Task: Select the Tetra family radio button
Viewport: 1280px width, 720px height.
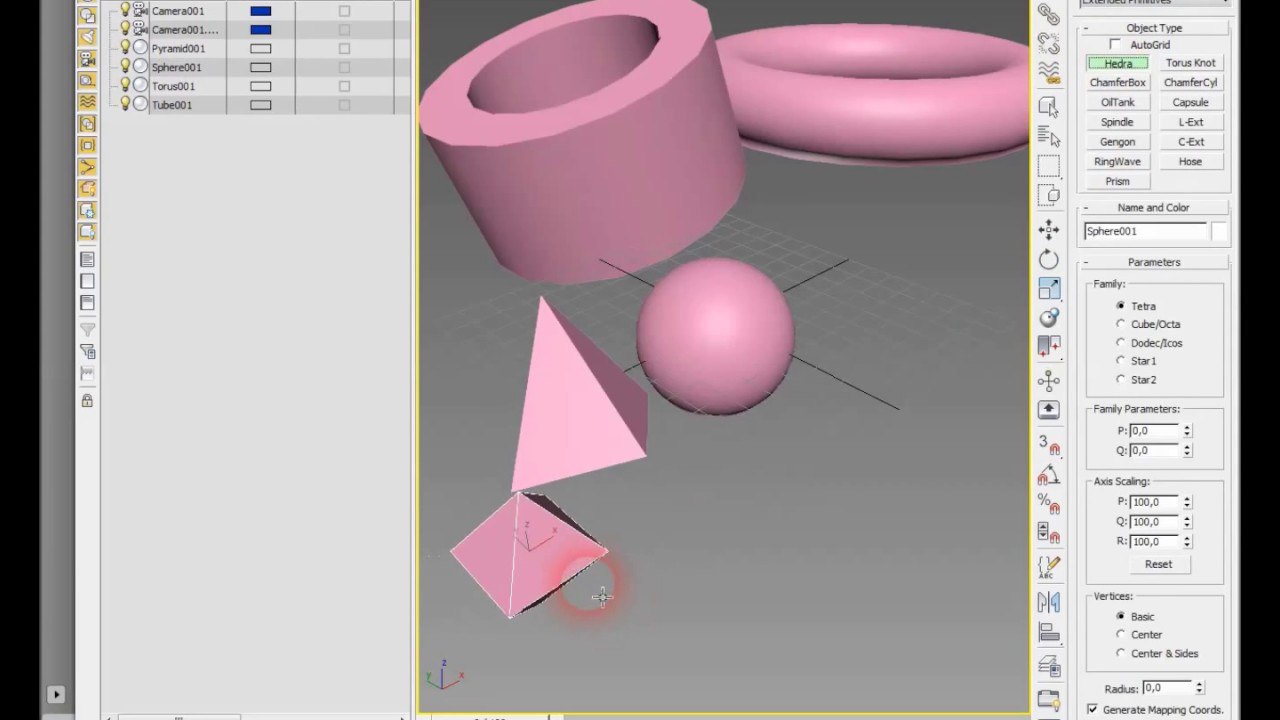Action: (x=1120, y=306)
